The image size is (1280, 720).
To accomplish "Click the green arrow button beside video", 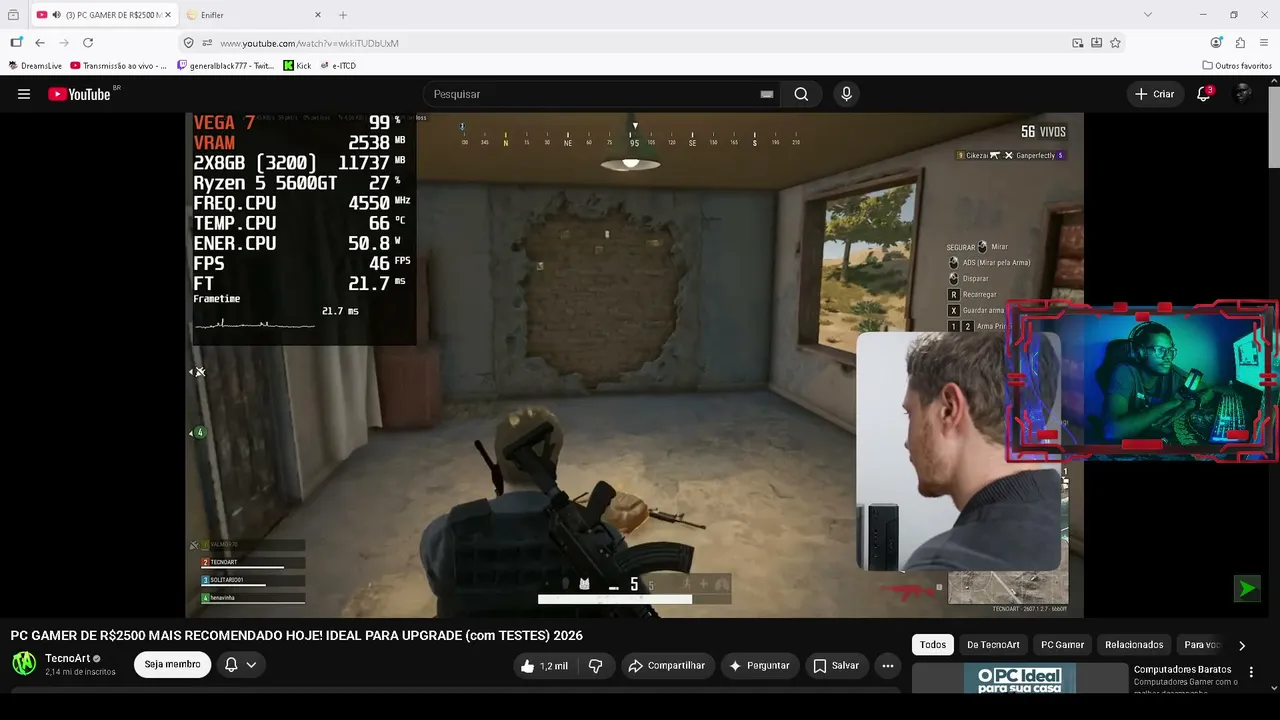I will (x=1247, y=588).
